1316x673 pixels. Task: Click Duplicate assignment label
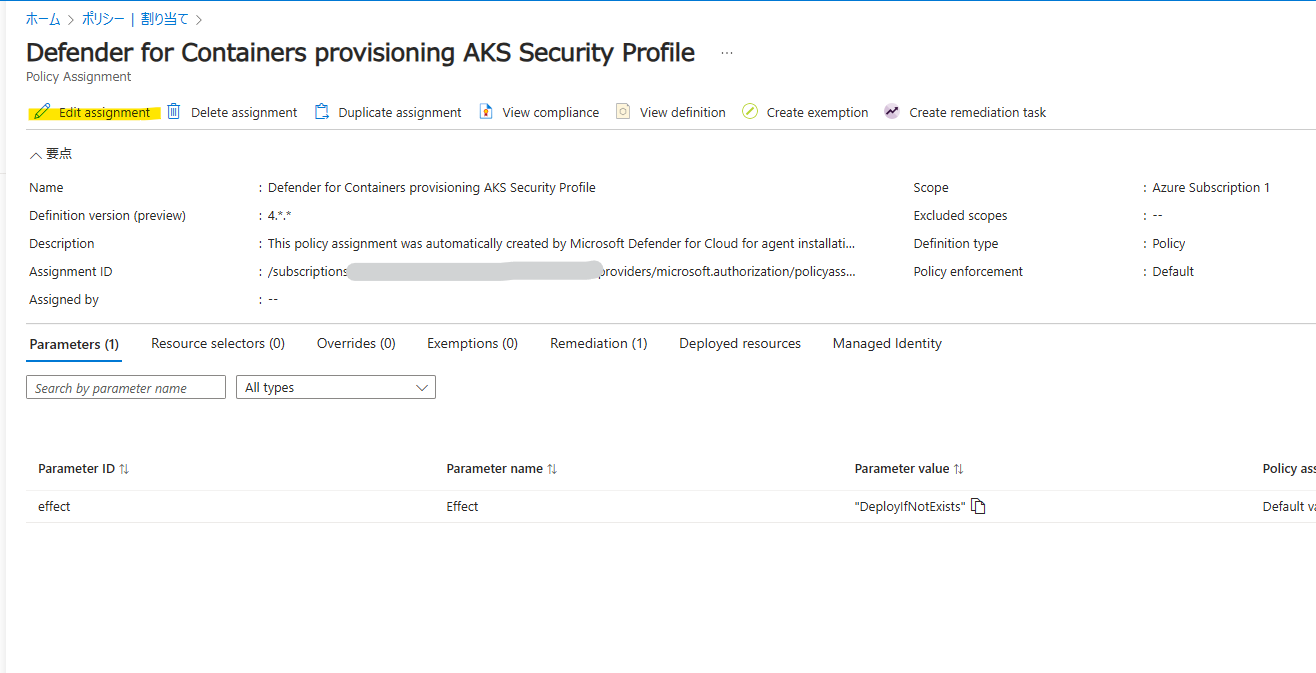[x=400, y=112]
